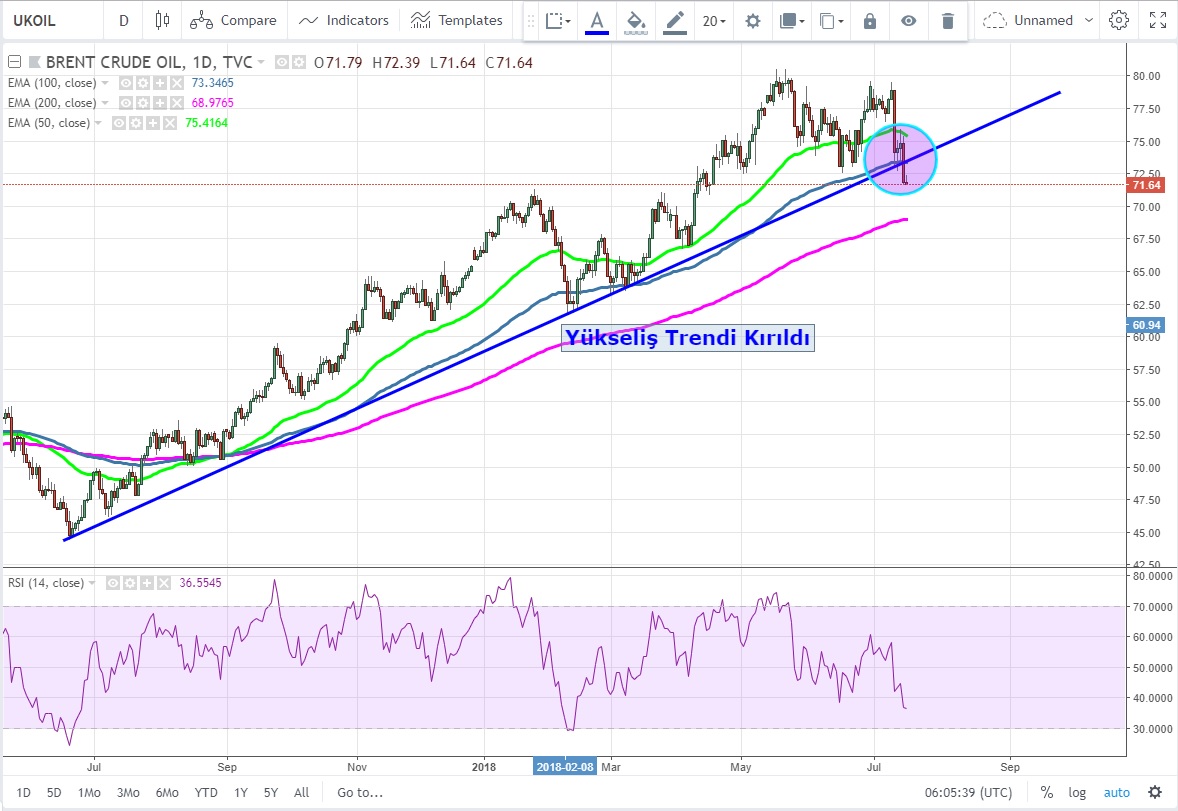Open the Indicators menu
The height and width of the screenshot is (811, 1178).
(x=344, y=20)
